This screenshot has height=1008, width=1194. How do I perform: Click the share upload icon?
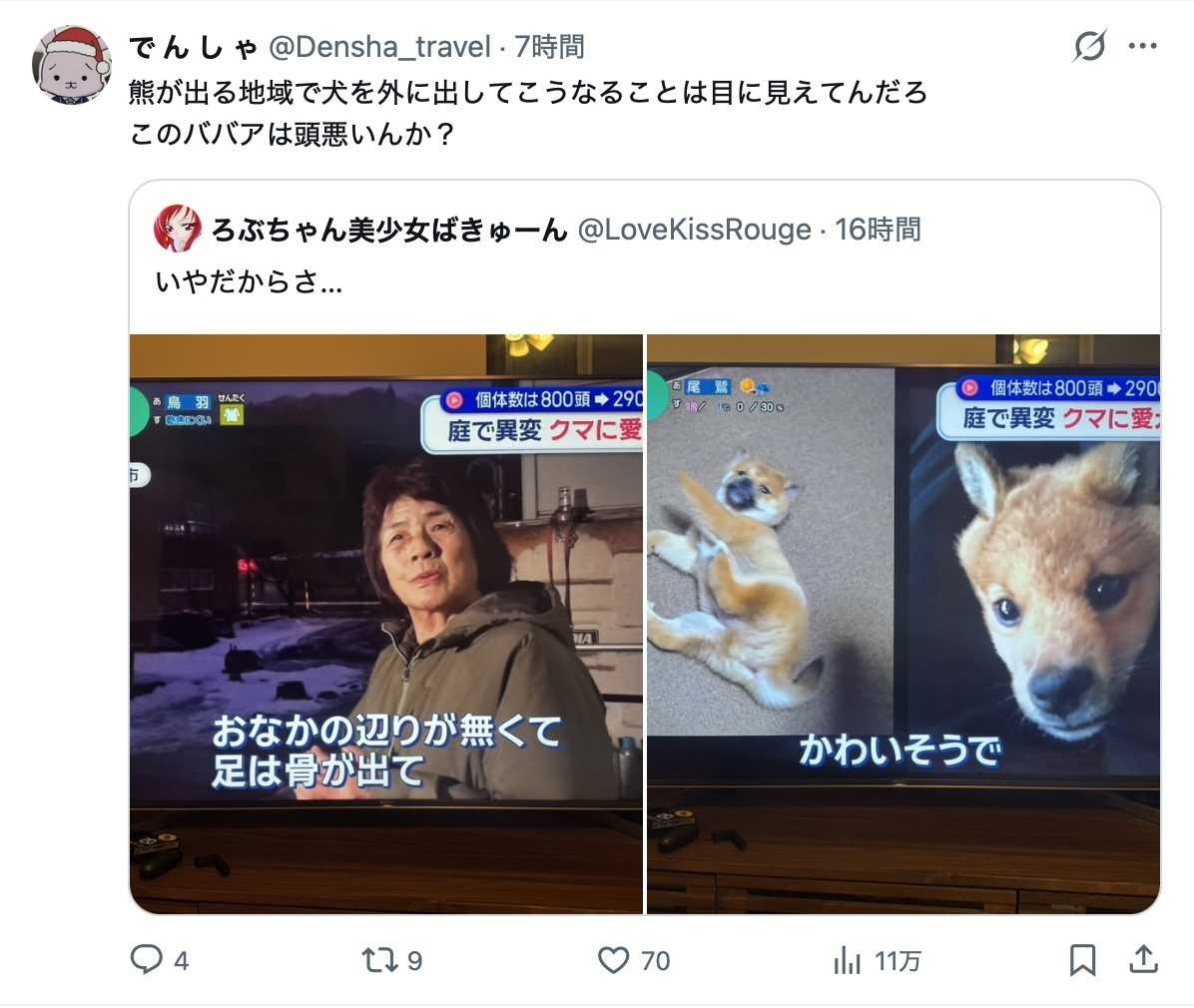(x=1143, y=959)
